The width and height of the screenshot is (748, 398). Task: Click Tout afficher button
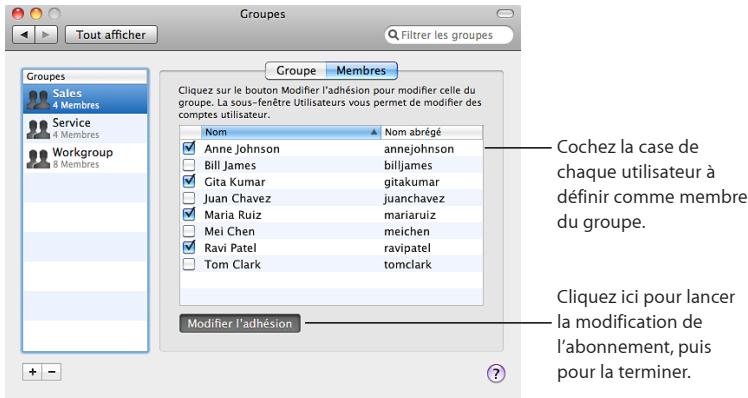tap(111, 35)
